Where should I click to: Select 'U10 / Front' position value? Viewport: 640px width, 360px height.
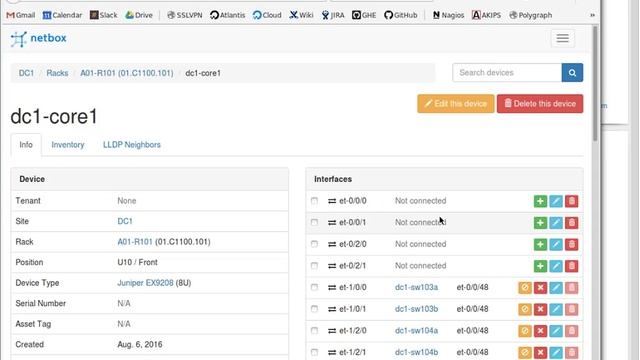(137, 262)
